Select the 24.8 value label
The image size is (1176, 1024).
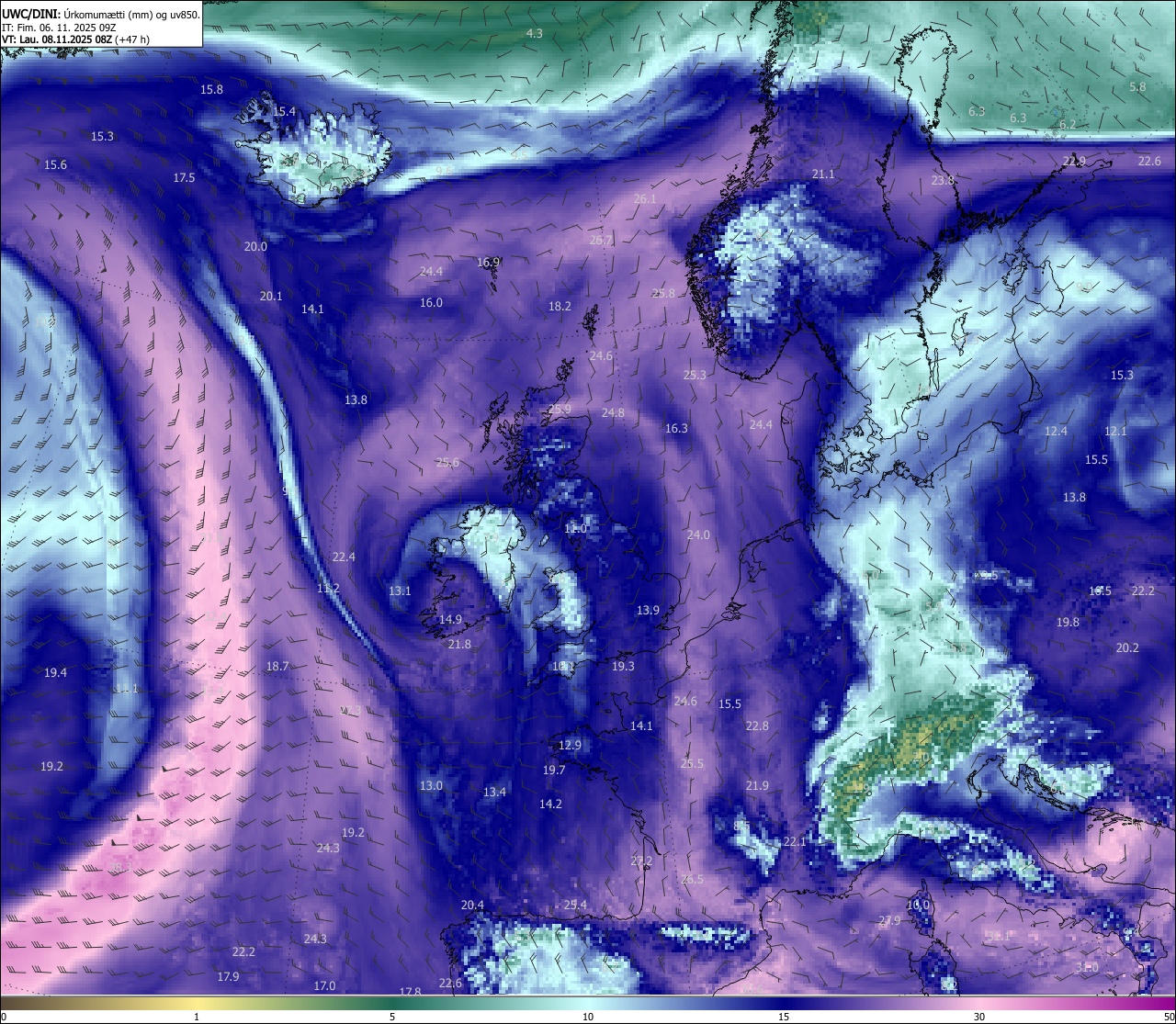pyautogui.click(x=613, y=412)
